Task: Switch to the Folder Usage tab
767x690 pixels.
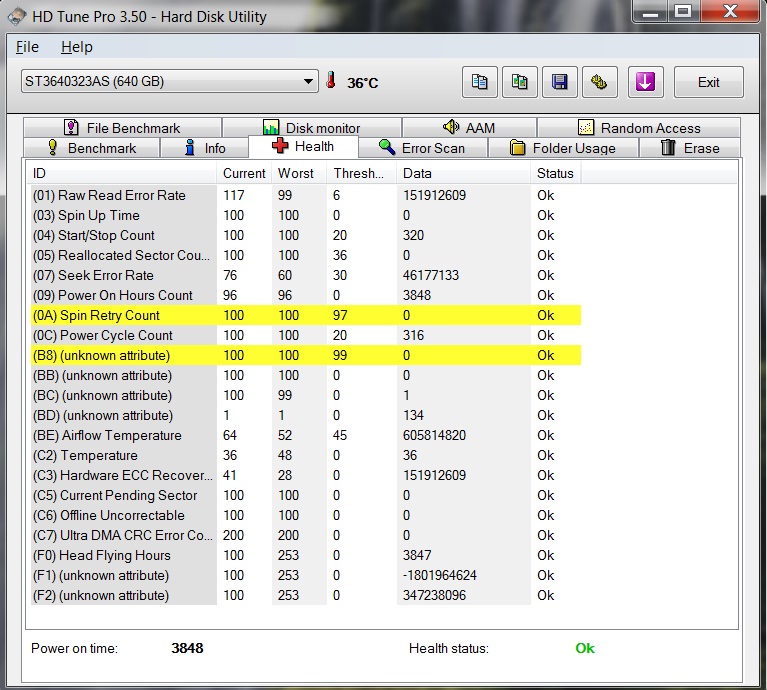Action: pos(563,148)
